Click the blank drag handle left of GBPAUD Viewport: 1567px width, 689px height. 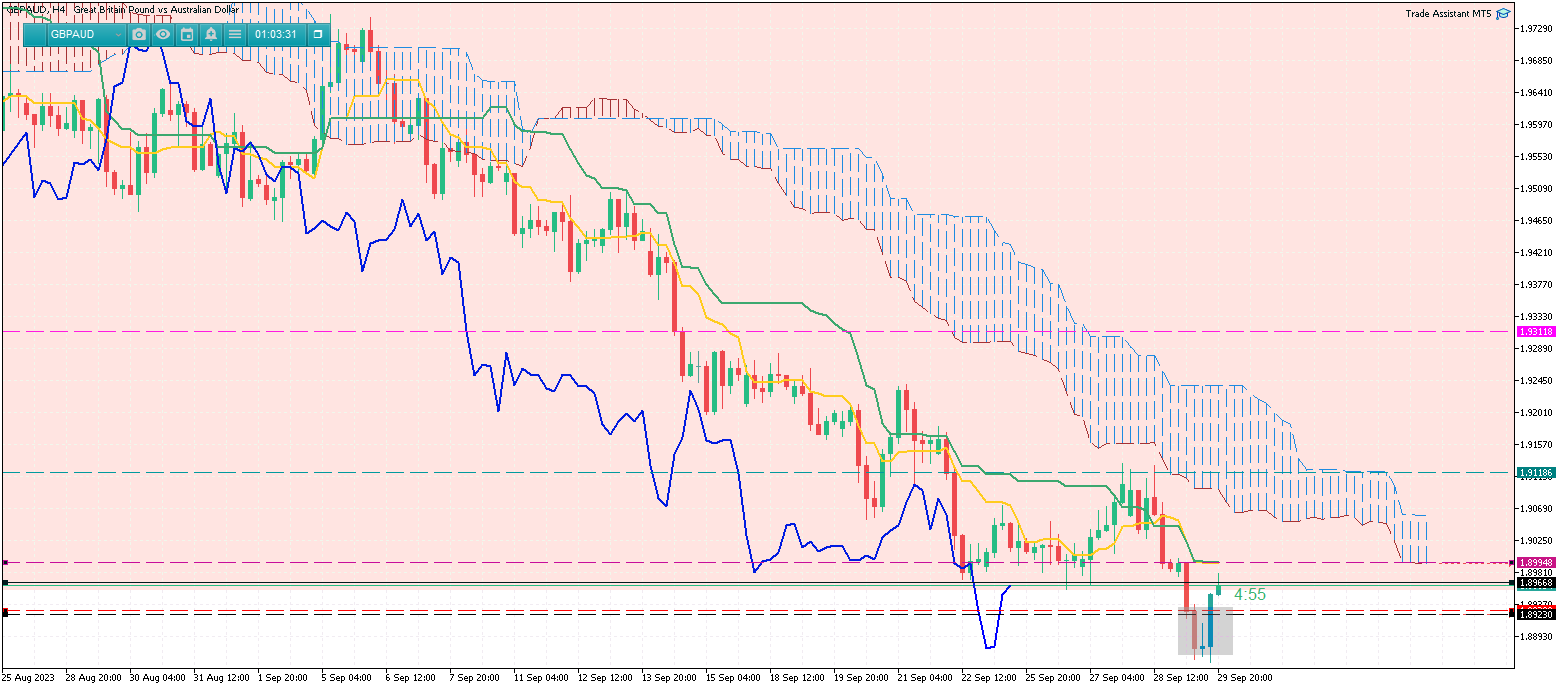point(34,34)
